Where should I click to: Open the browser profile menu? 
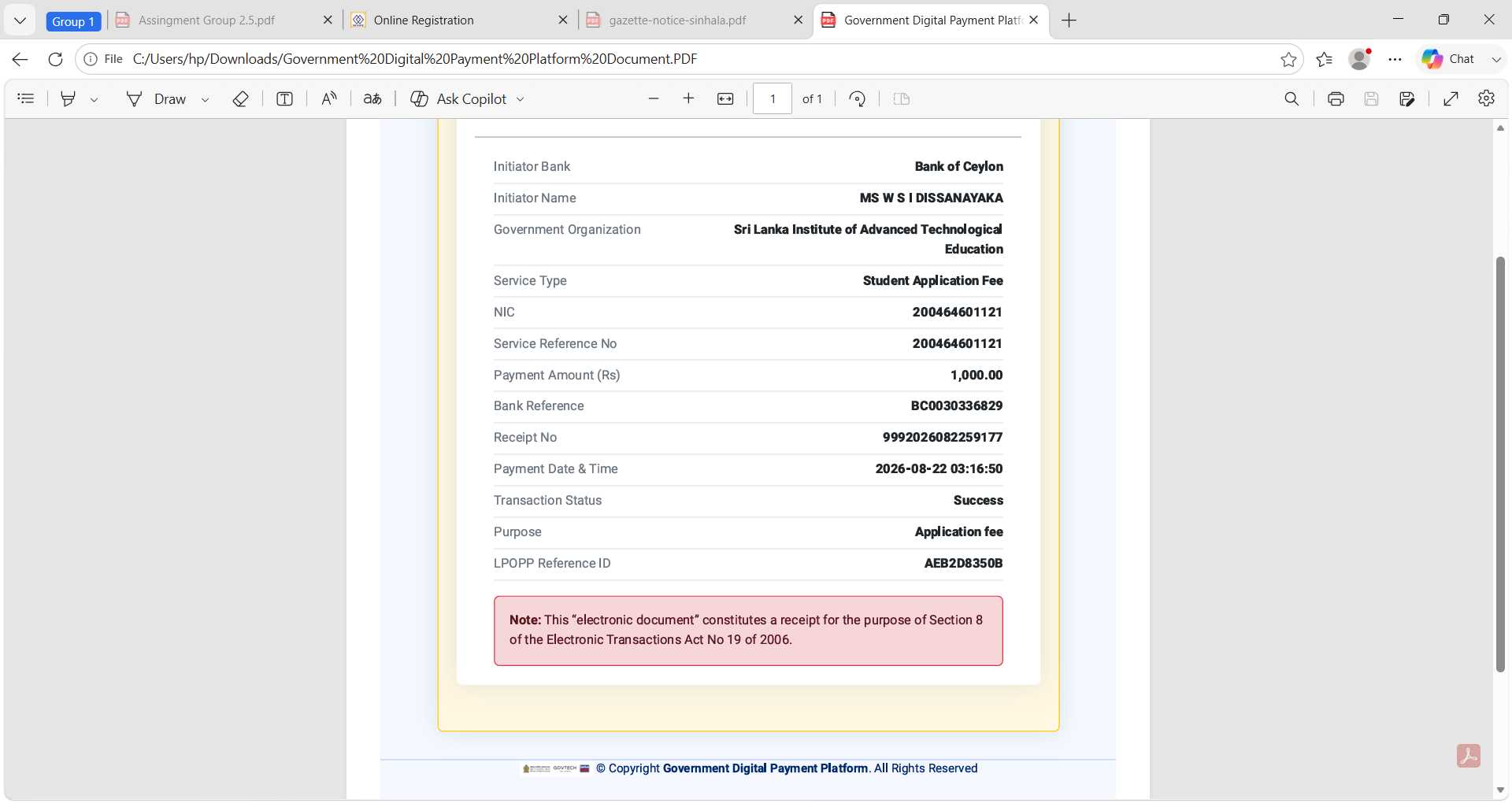tap(1360, 59)
